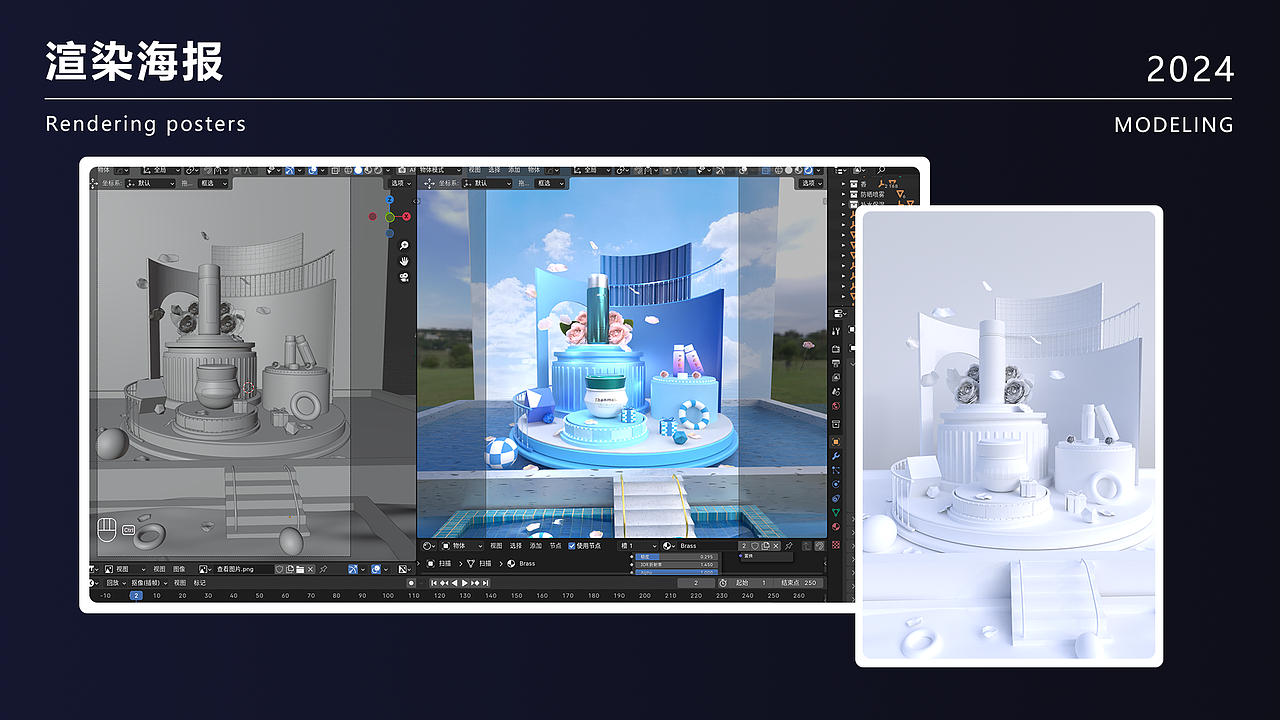
Task: Open 图像 menu in image editor header
Action: coord(179,569)
